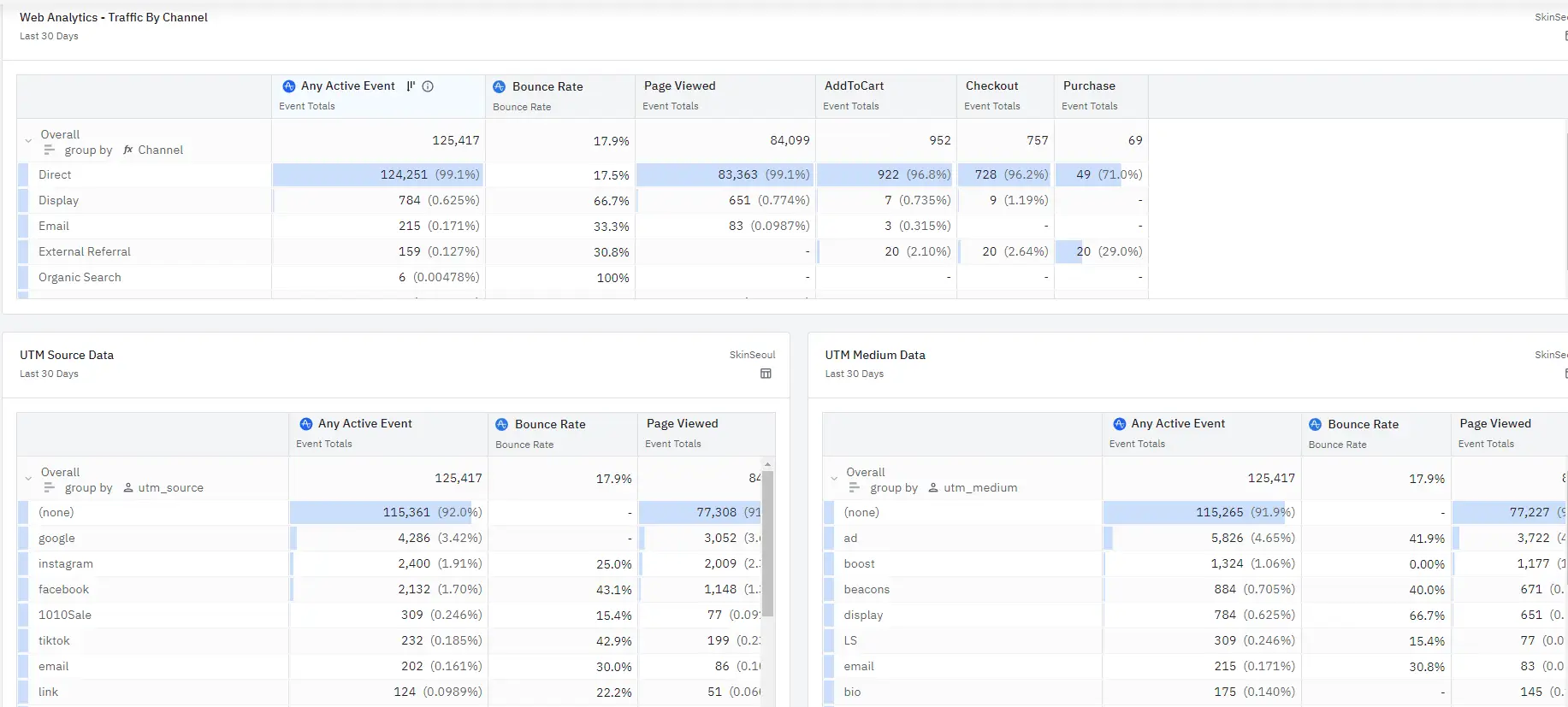Click the Any Active Event icon in UTM Source table

[x=305, y=424]
